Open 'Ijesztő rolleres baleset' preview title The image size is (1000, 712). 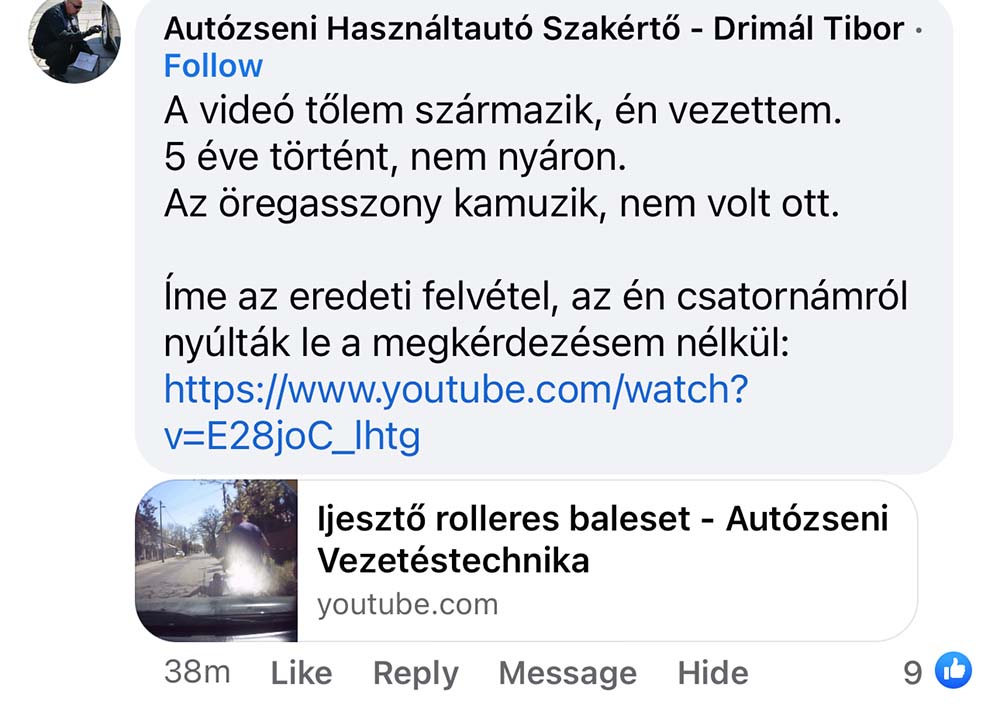[602, 539]
